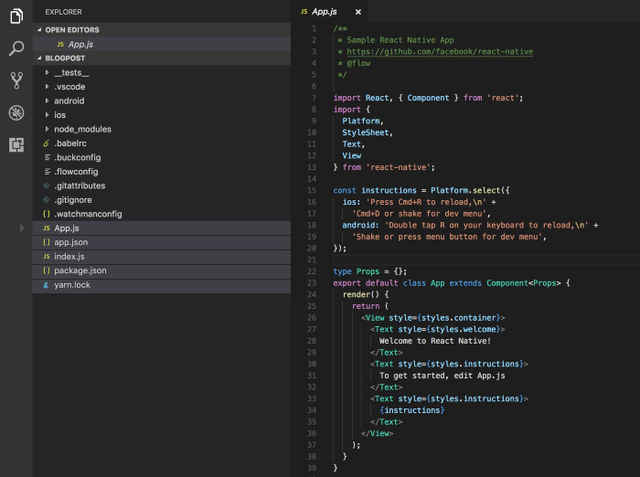Click 'Welcome to React Native!' text
Viewport: 640px width, 477px height.
pos(435,341)
